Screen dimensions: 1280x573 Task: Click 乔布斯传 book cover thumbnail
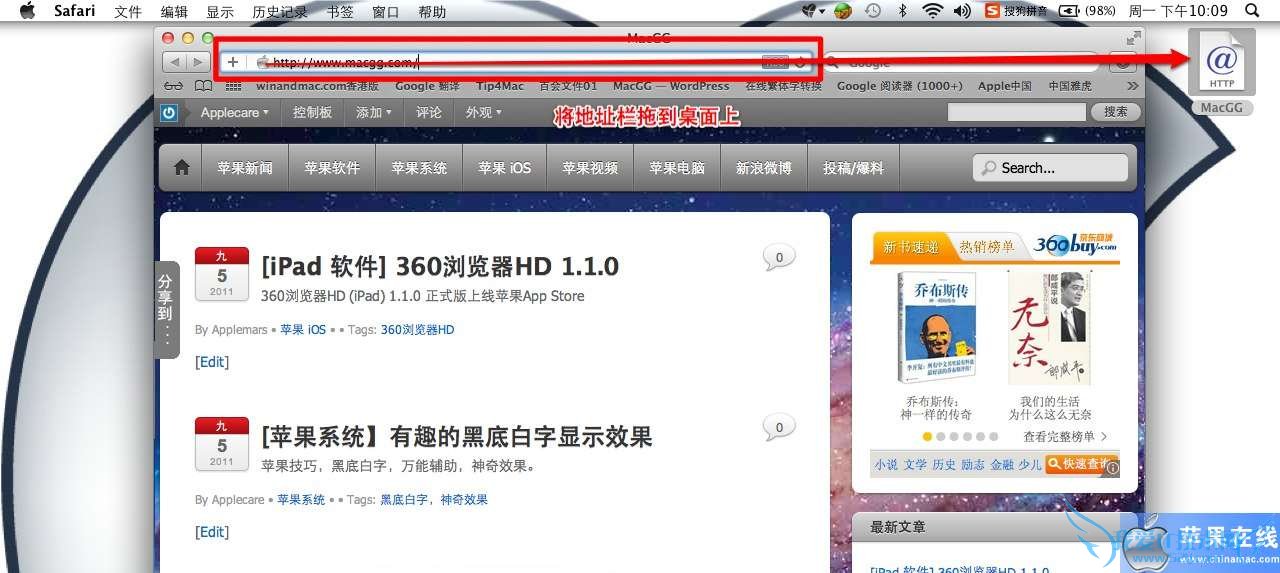click(936, 330)
